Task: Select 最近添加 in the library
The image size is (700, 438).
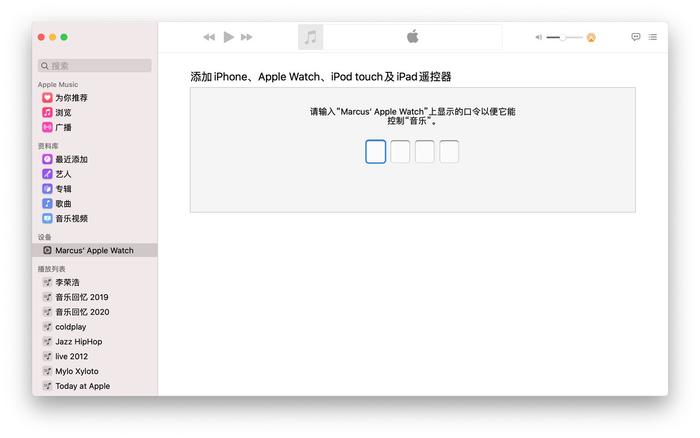Action: 65,159
